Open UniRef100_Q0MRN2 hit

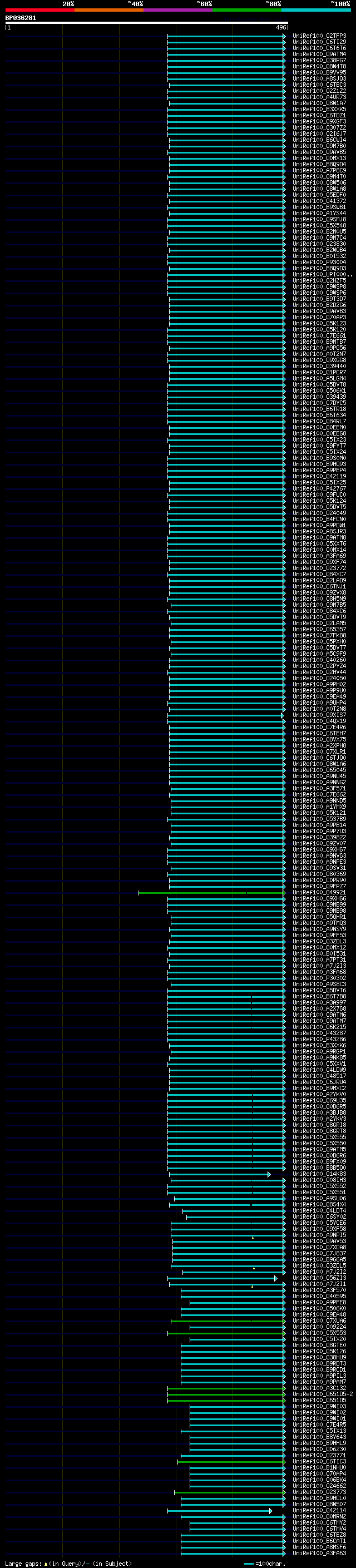pyautogui.click(x=319, y=1516)
